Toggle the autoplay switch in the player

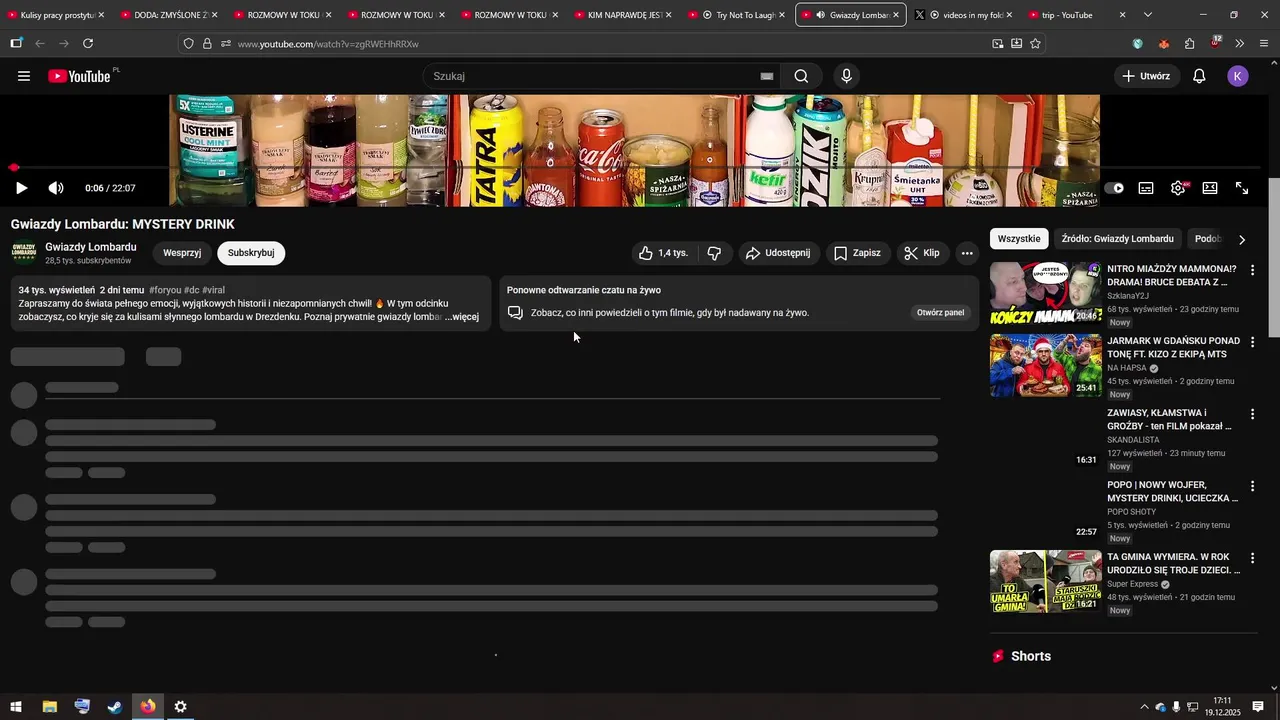click(1113, 188)
